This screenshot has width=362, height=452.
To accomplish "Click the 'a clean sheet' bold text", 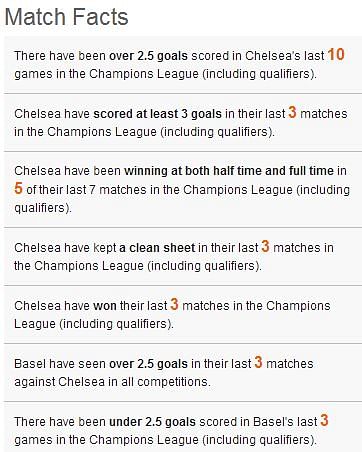I will [157, 248].
